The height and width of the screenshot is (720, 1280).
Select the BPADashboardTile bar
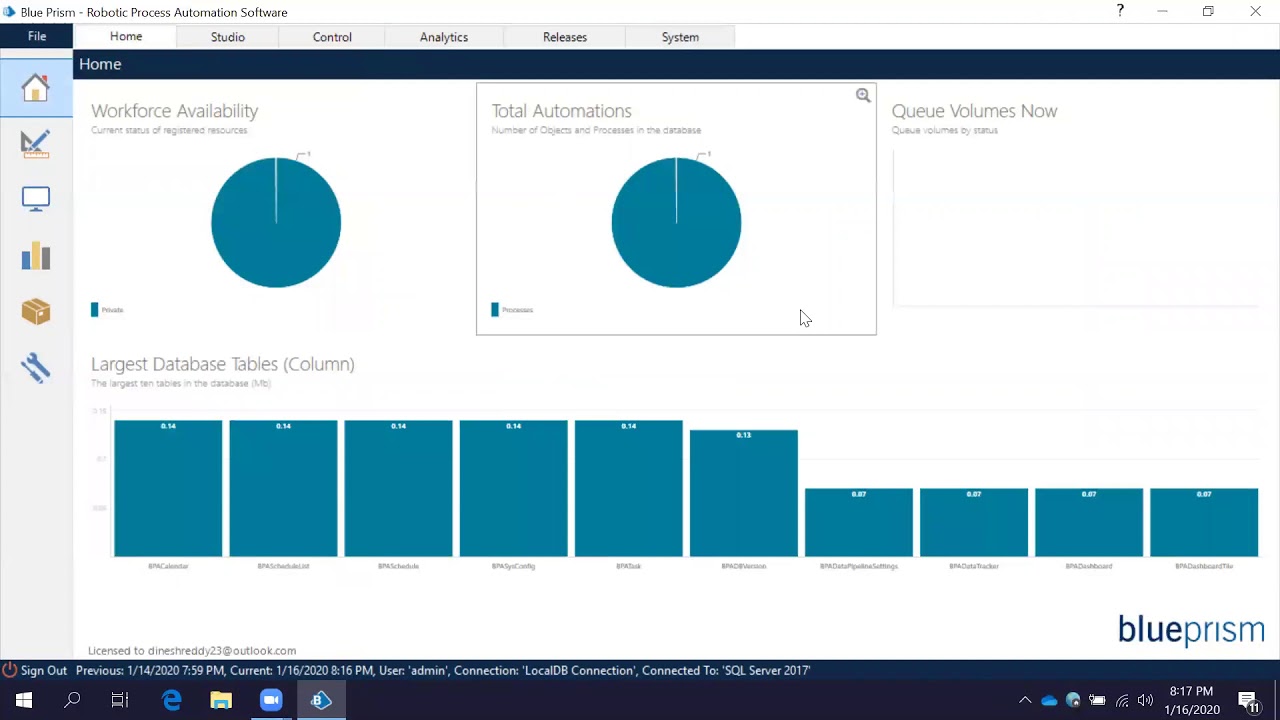pyautogui.click(x=1204, y=522)
